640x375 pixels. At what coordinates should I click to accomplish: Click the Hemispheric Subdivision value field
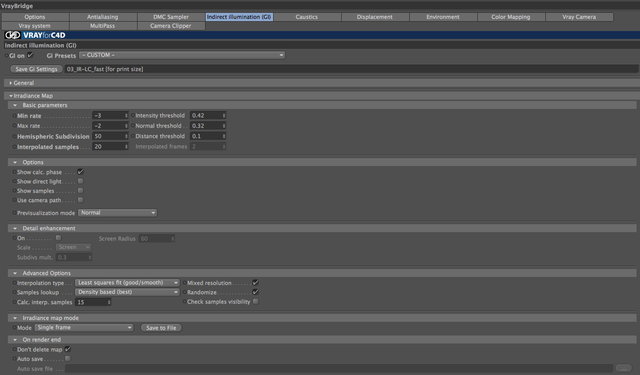pyautogui.click(x=108, y=136)
